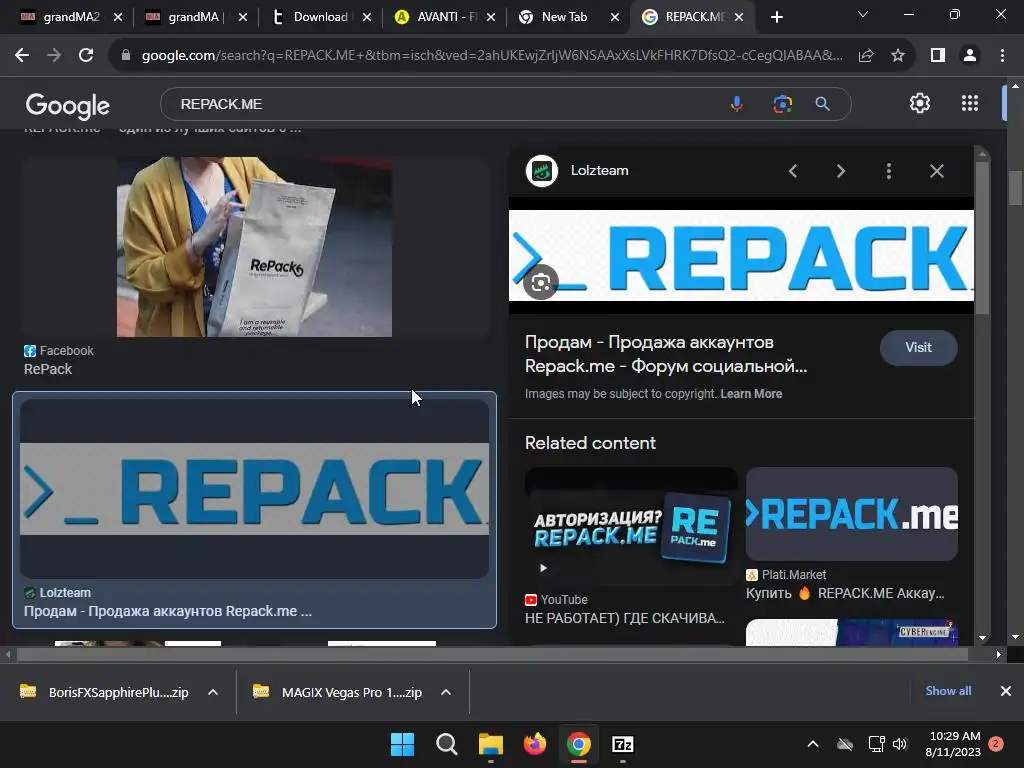Screen dimensions: 1024x768
Task: Reload the current page
Action: tap(86, 56)
